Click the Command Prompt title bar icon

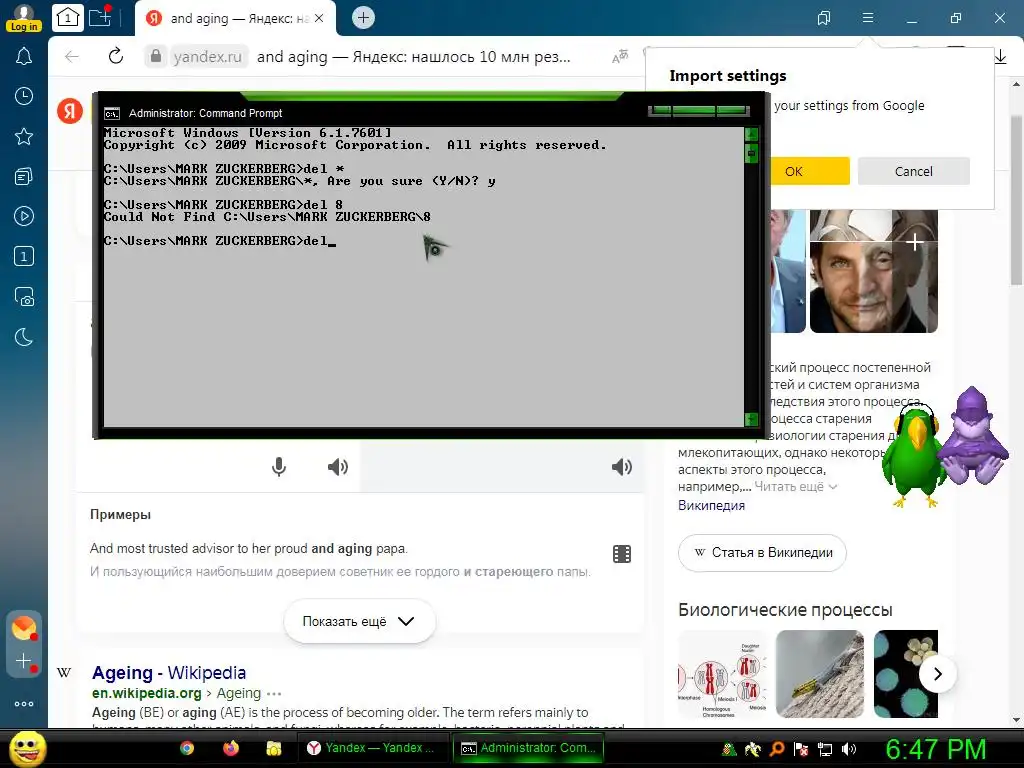[x=112, y=113]
